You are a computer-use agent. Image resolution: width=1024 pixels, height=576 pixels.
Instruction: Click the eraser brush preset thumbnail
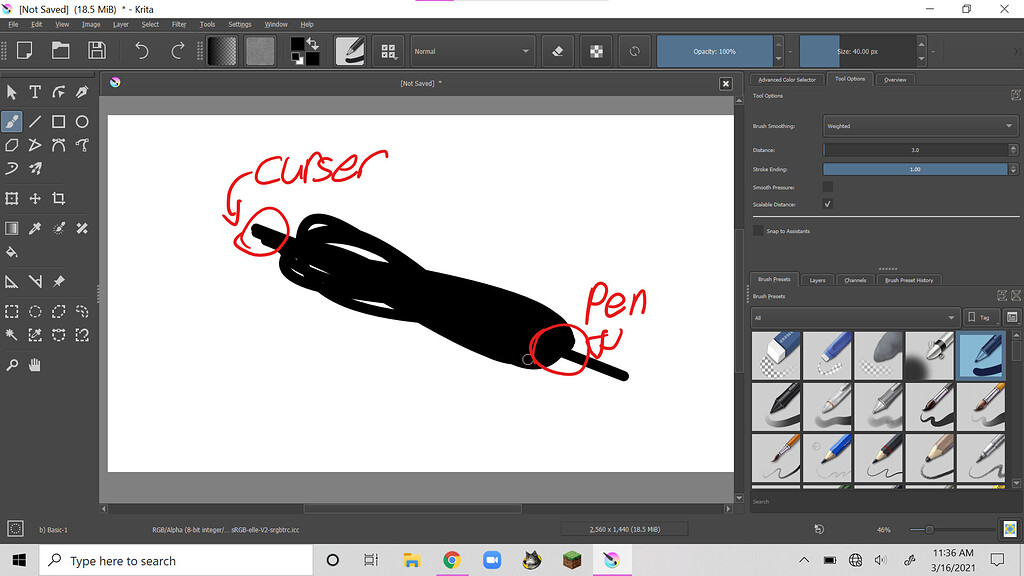coord(776,355)
